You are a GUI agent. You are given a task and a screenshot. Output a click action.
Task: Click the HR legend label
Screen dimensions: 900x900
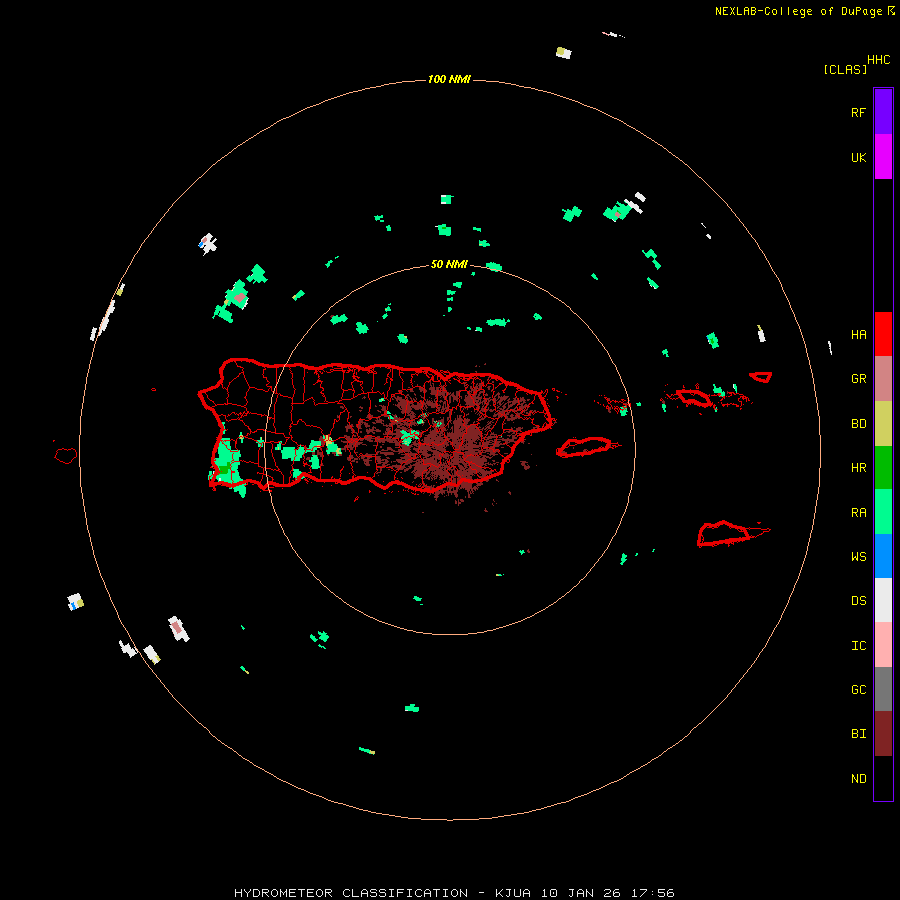[x=858, y=468]
